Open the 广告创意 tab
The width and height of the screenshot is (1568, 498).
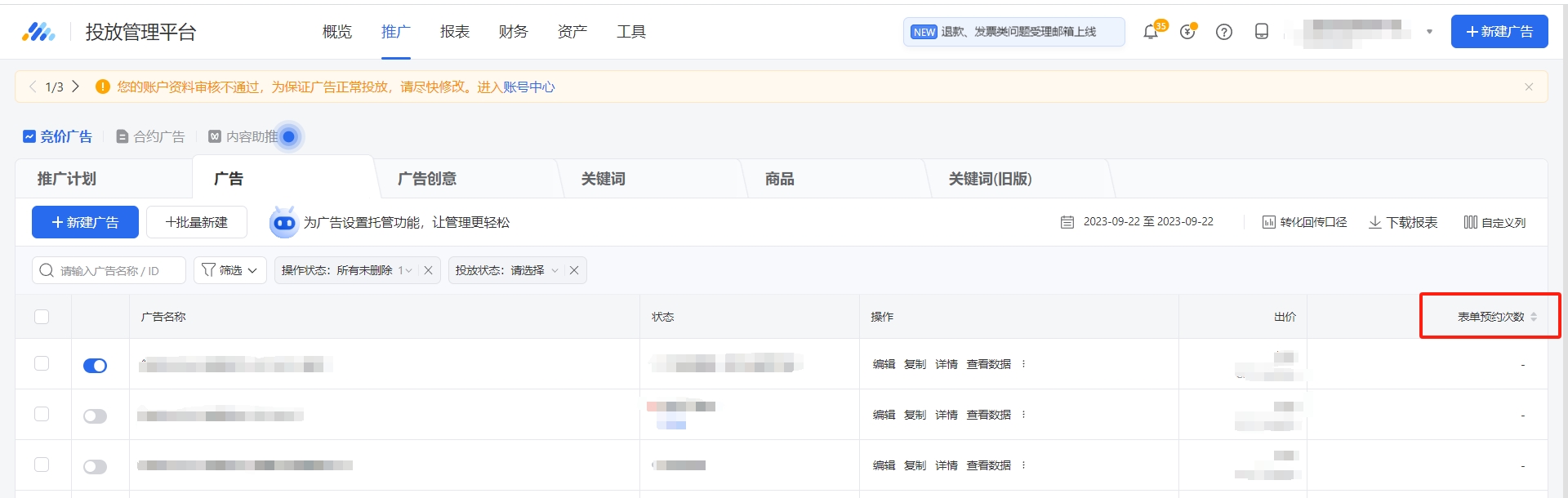427,179
